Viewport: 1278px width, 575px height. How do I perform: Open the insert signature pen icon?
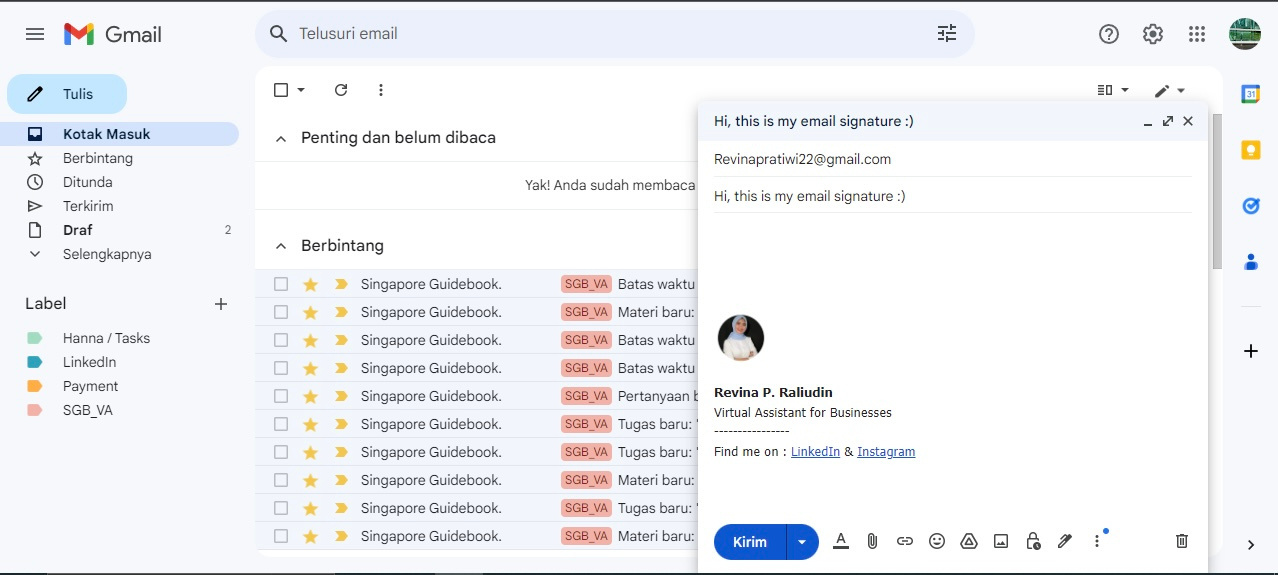click(x=1065, y=541)
